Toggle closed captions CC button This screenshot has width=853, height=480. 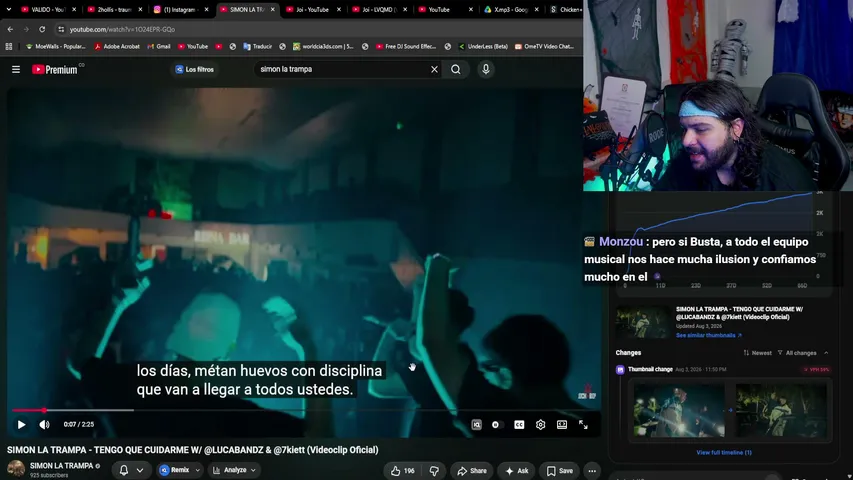[x=519, y=424]
